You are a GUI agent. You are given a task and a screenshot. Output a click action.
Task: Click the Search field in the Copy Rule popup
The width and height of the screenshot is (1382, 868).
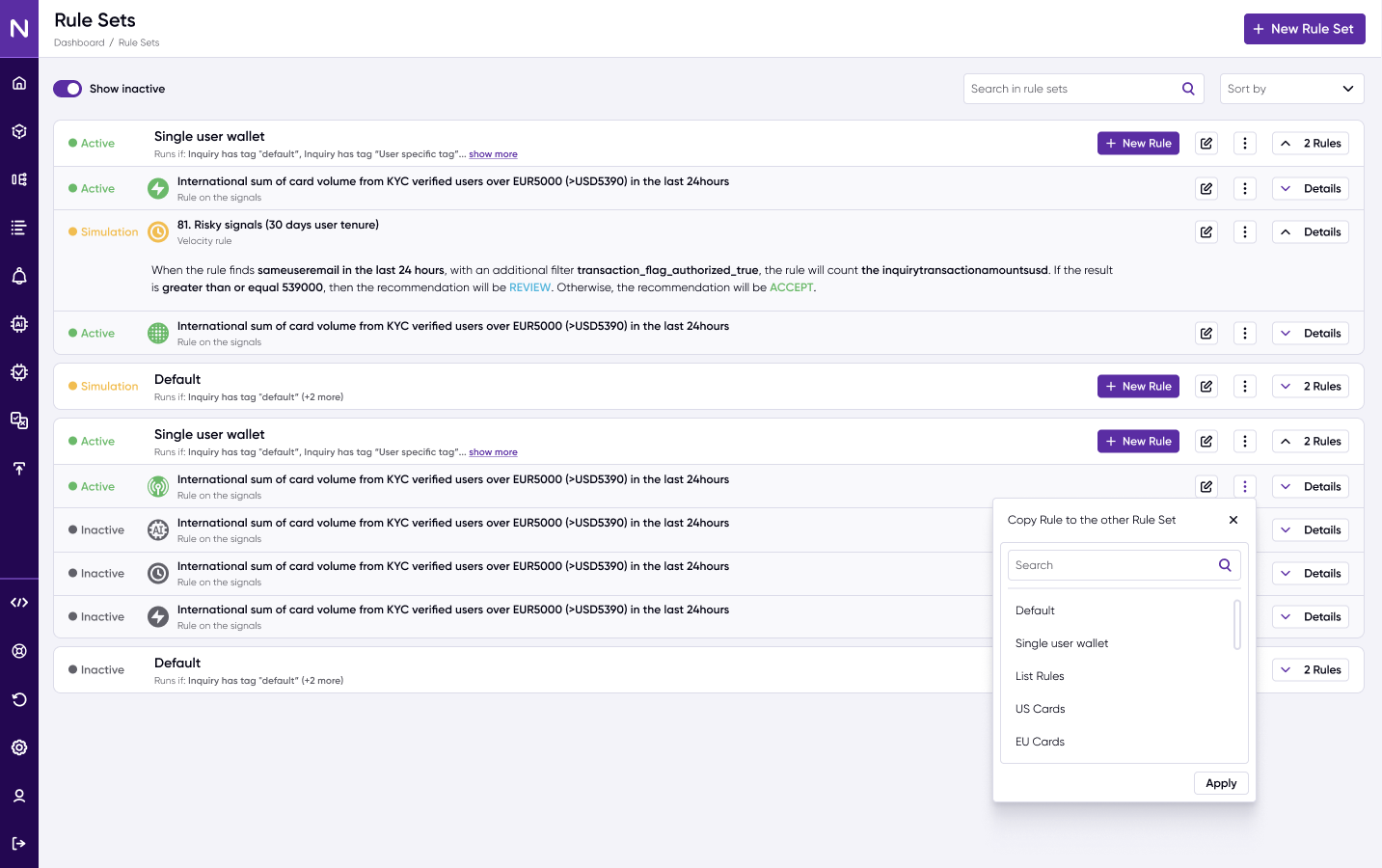point(1113,565)
